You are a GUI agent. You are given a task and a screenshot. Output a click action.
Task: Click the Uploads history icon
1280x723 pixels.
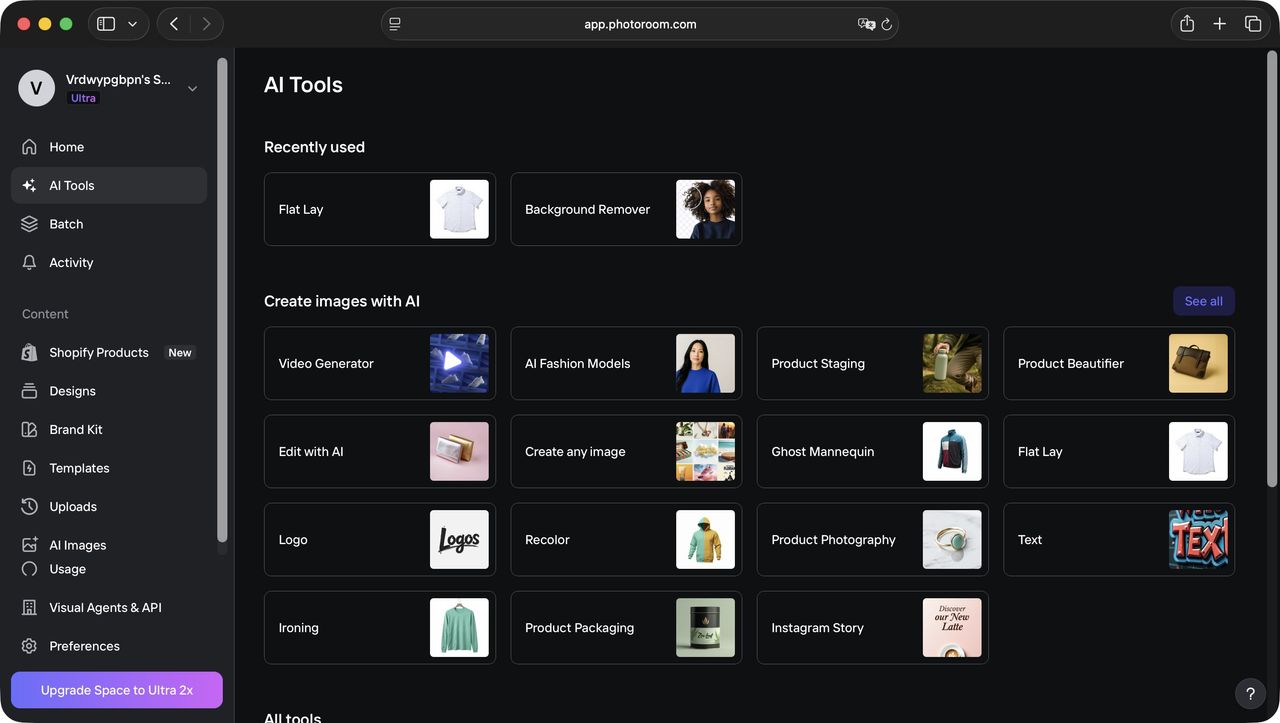click(x=29, y=506)
